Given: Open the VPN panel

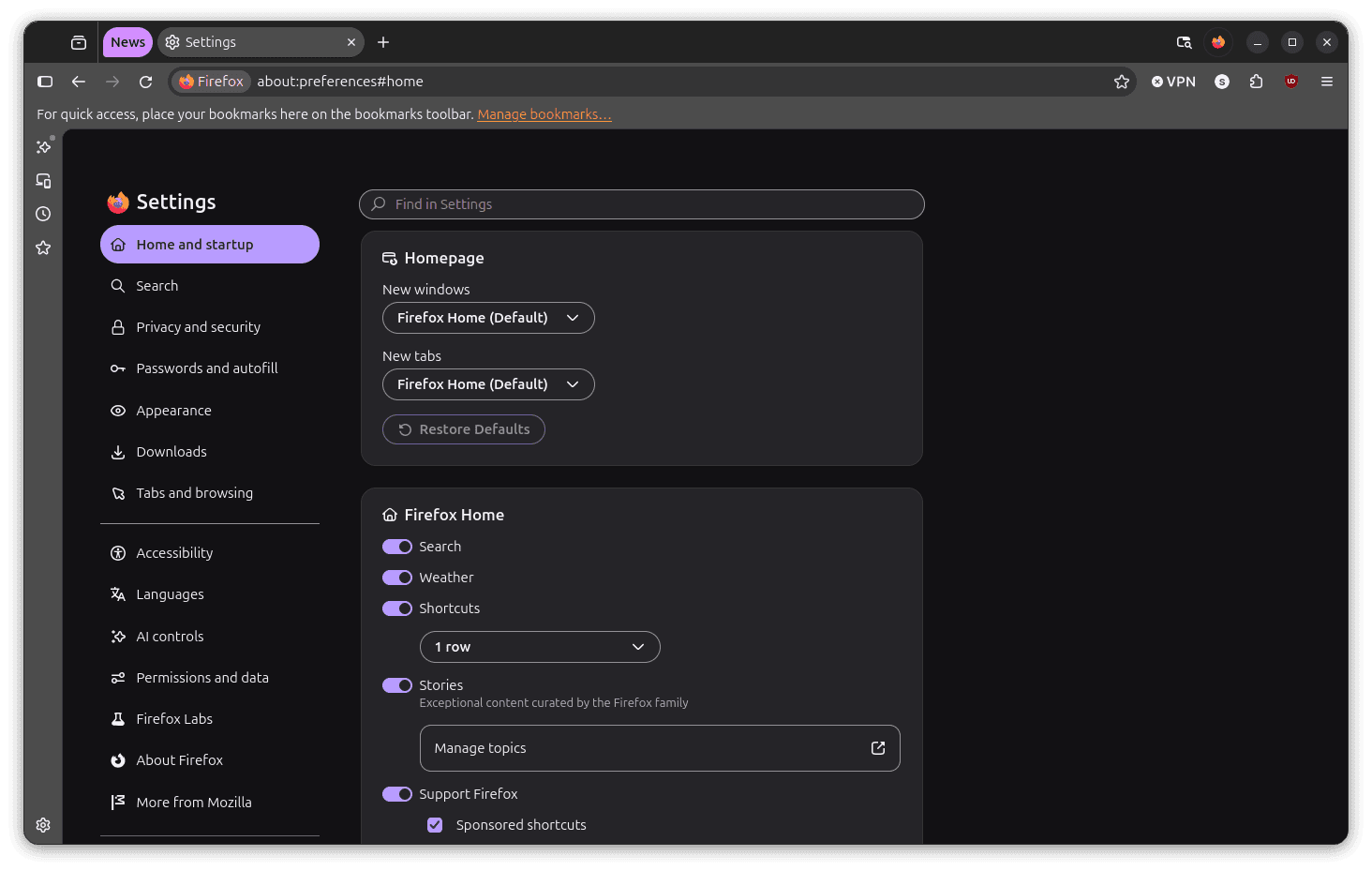Looking at the screenshot, I should (1173, 82).
